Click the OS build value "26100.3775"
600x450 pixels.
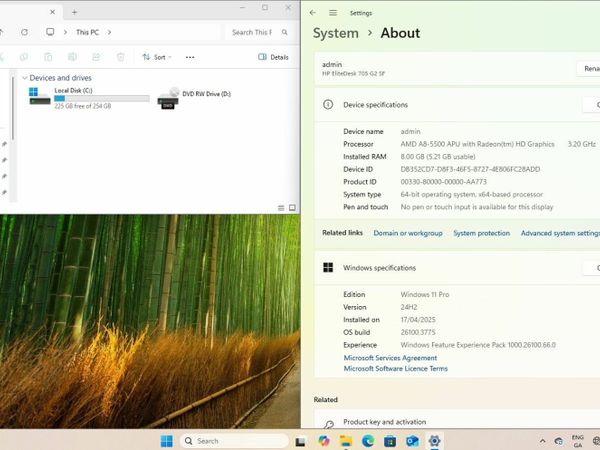pos(418,332)
